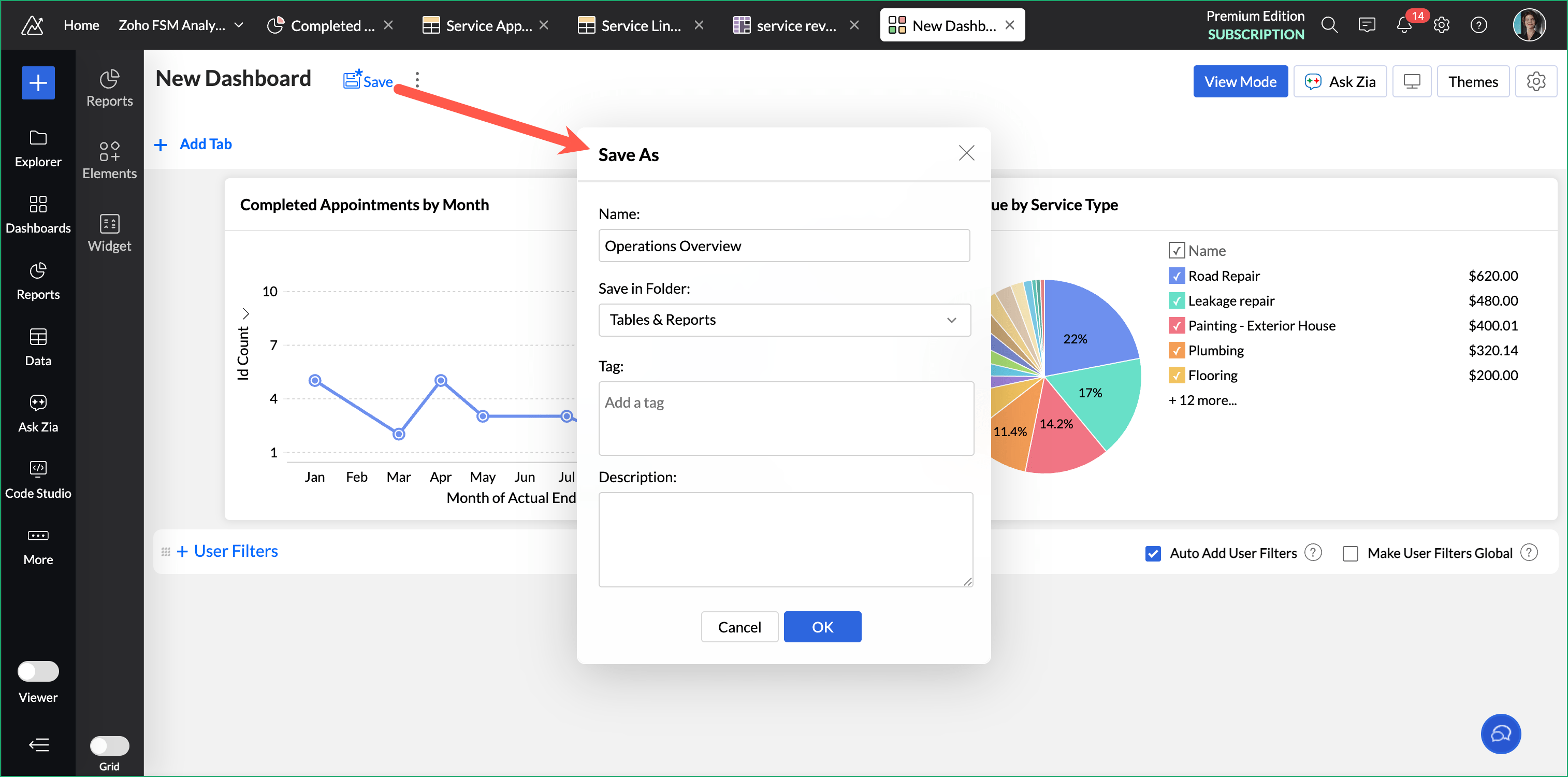The width and height of the screenshot is (1568, 777).
Task: Click the Name input field
Action: (x=783, y=246)
